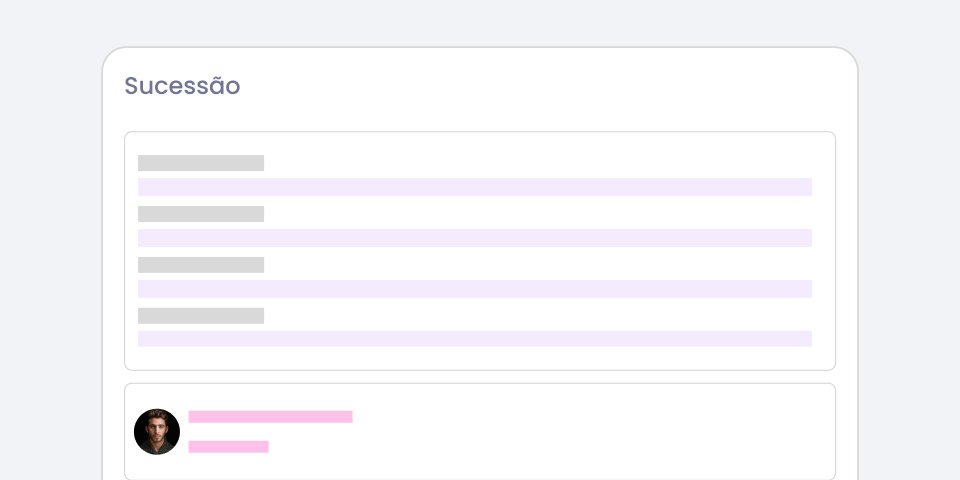Viewport: 960px width, 480px height.
Task: Click blank space right of second gray label
Action: [540, 214]
